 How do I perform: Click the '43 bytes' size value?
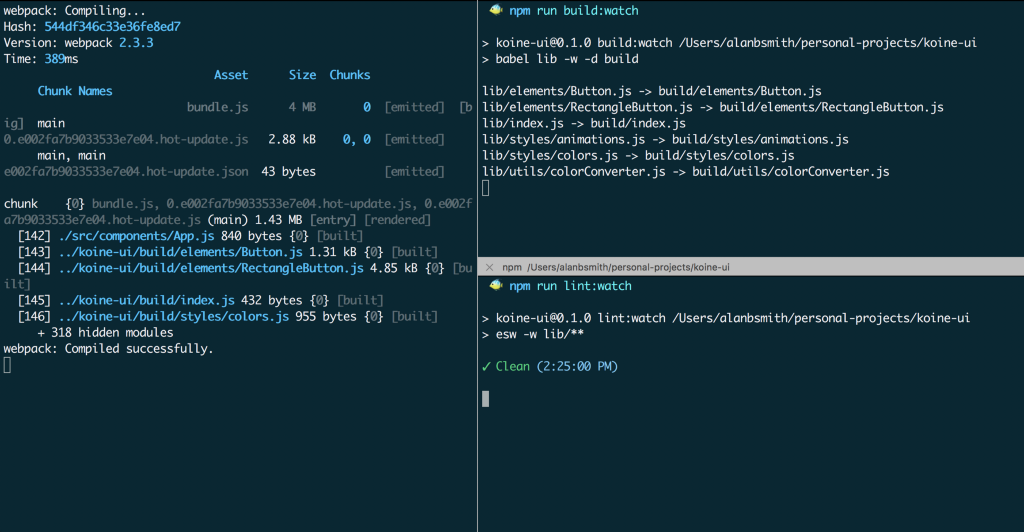pyautogui.click(x=289, y=172)
